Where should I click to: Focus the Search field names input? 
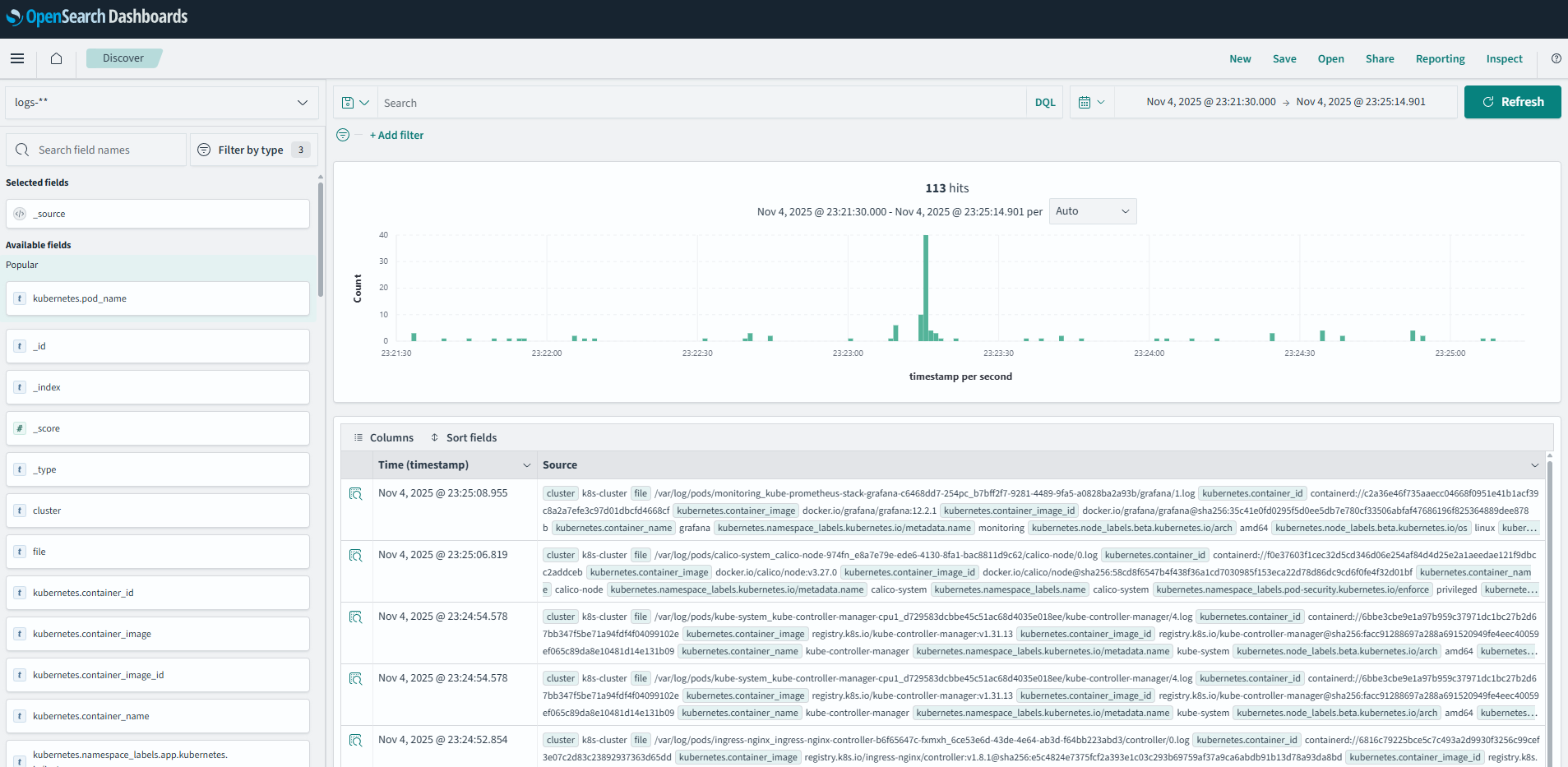tap(96, 150)
